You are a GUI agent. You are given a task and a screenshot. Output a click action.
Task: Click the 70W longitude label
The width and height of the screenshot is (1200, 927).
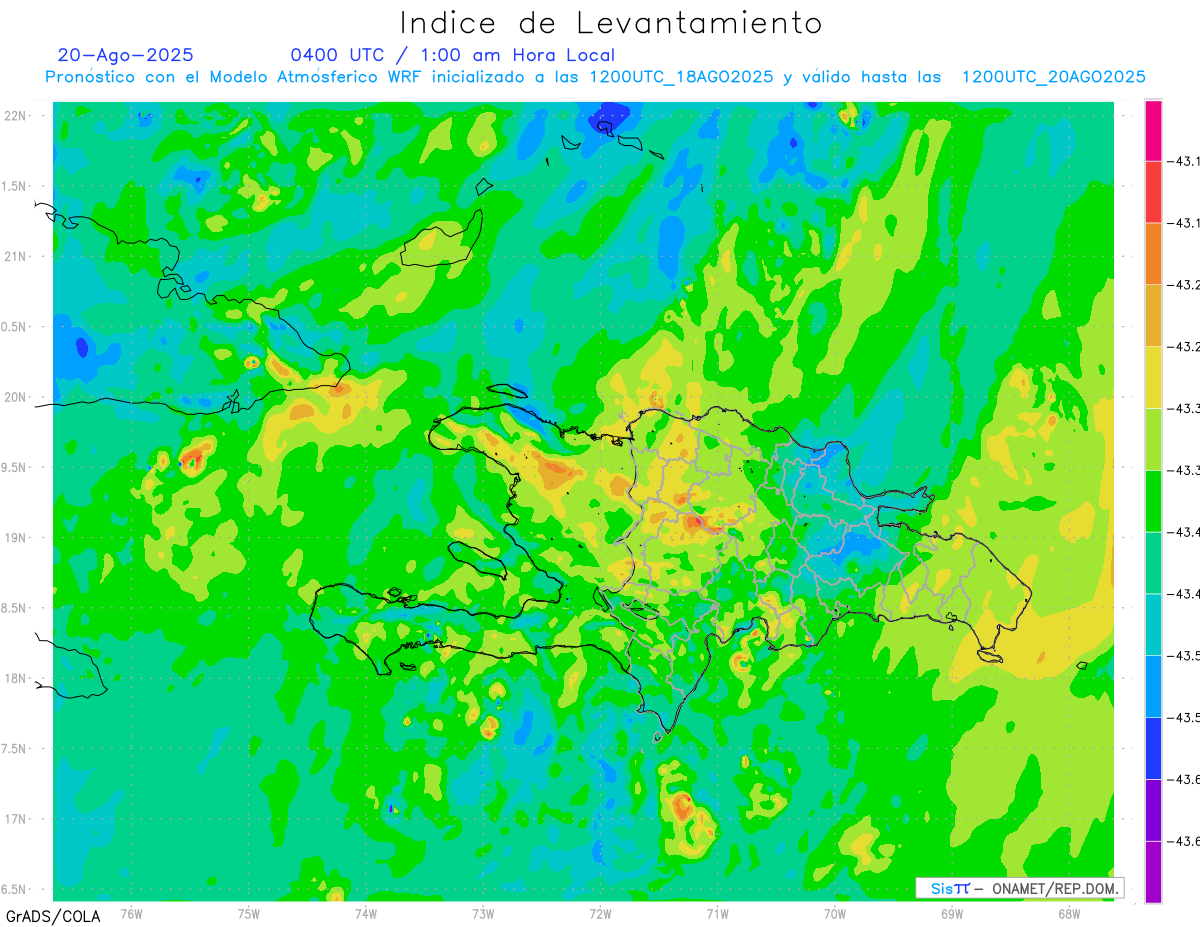point(835,914)
